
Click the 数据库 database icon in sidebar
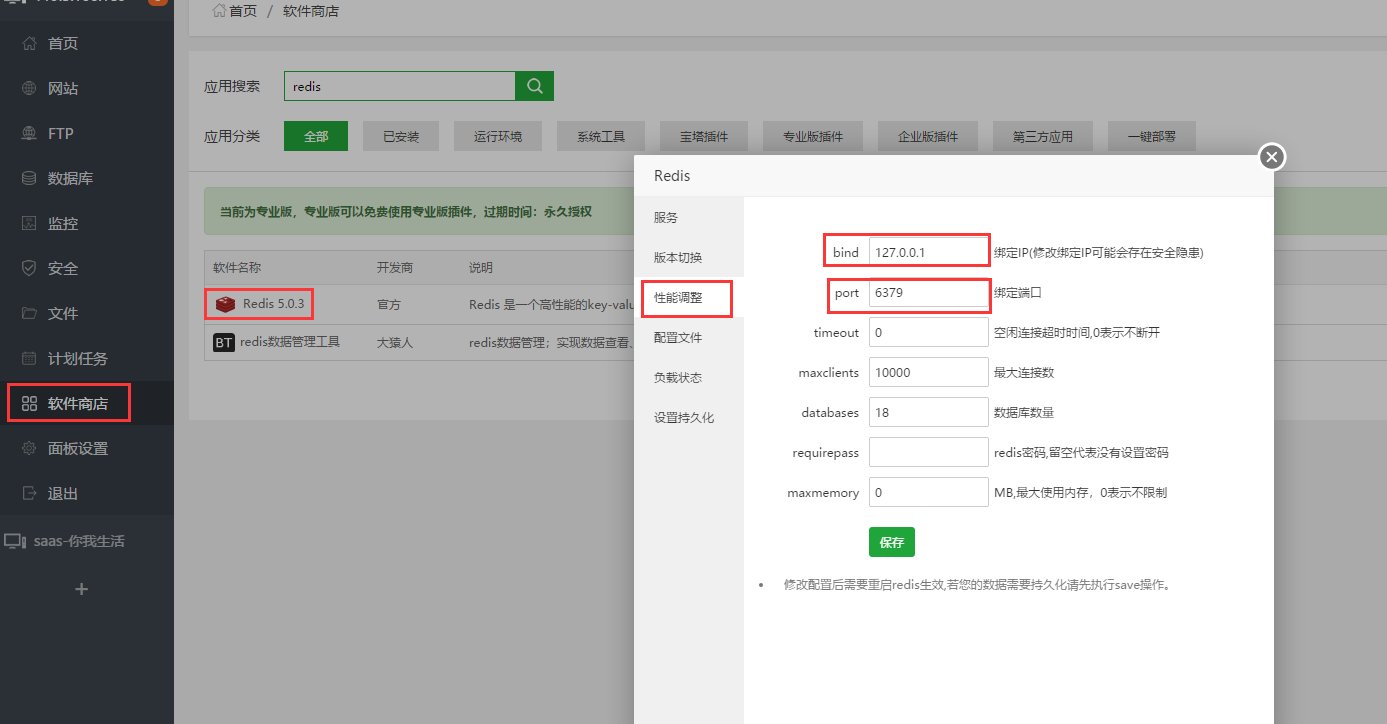pos(29,178)
